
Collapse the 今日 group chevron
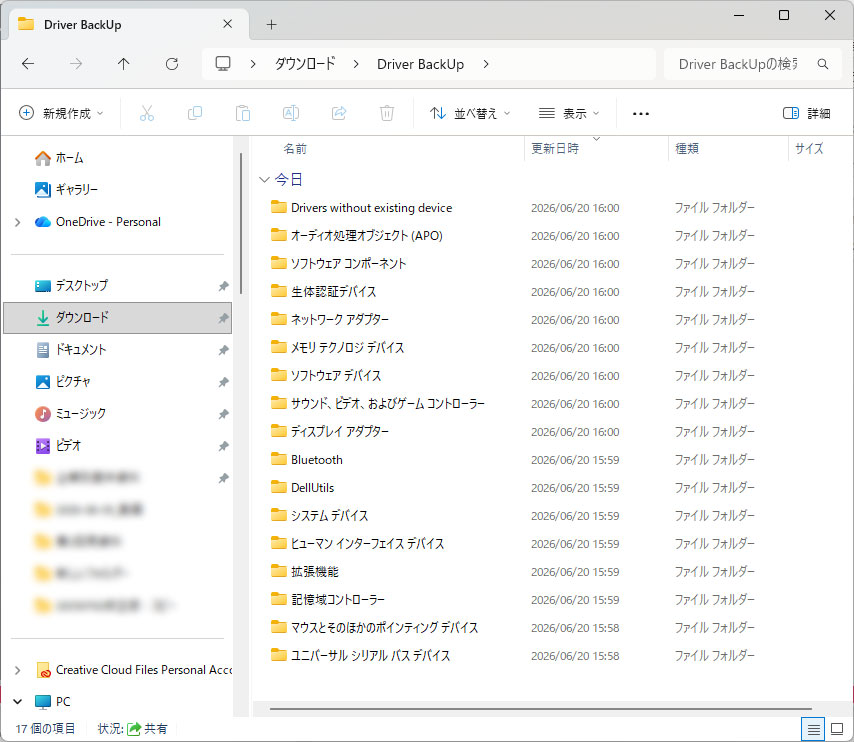point(264,179)
